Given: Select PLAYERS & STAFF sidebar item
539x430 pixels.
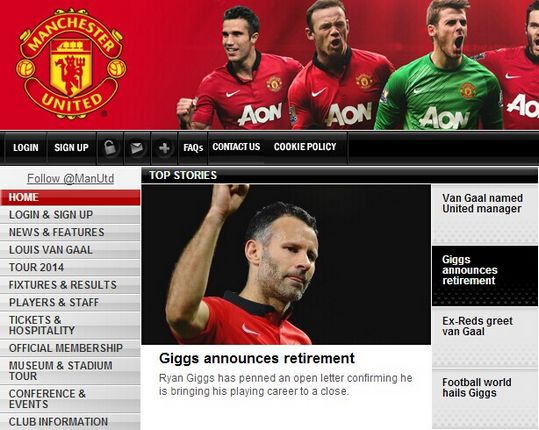Looking at the screenshot, I should pyautogui.click(x=70, y=302).
